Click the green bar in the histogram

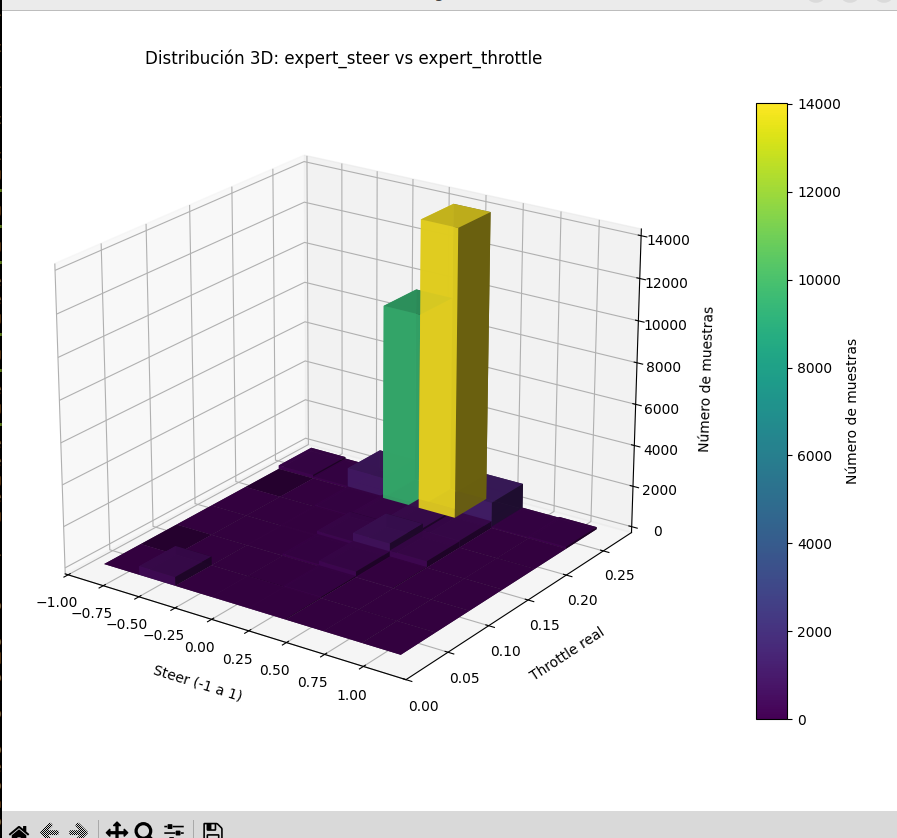(400, 400)
